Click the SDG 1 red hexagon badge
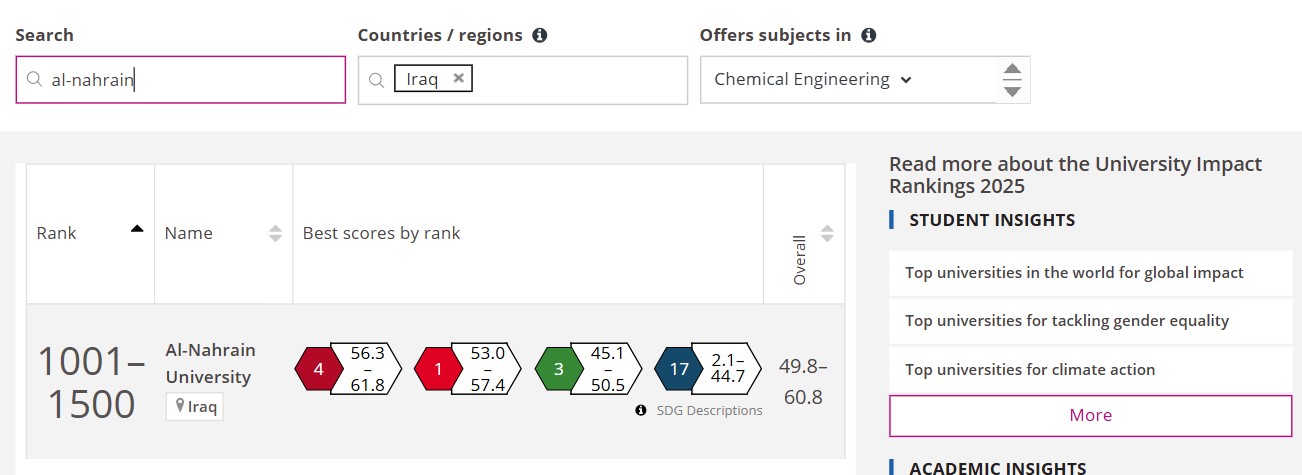Screen dimensions: 1302x475 (438, 369)
